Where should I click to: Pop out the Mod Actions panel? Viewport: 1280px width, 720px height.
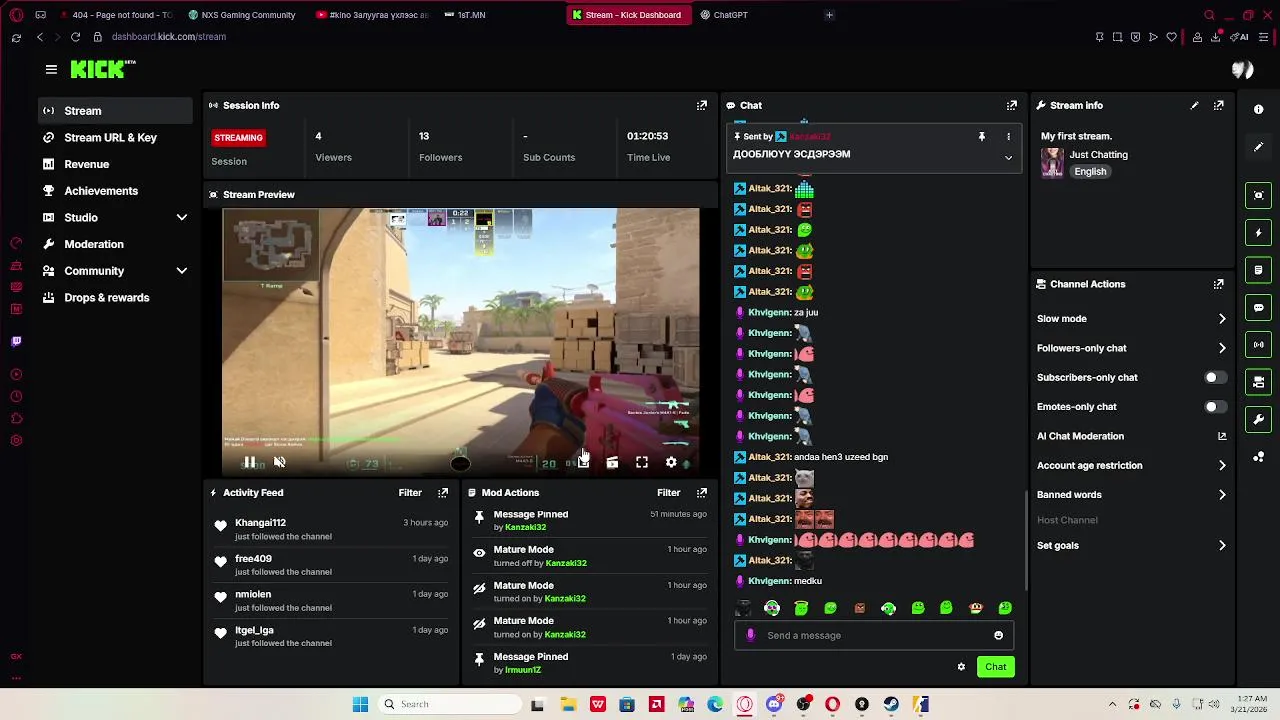point(702,493)
